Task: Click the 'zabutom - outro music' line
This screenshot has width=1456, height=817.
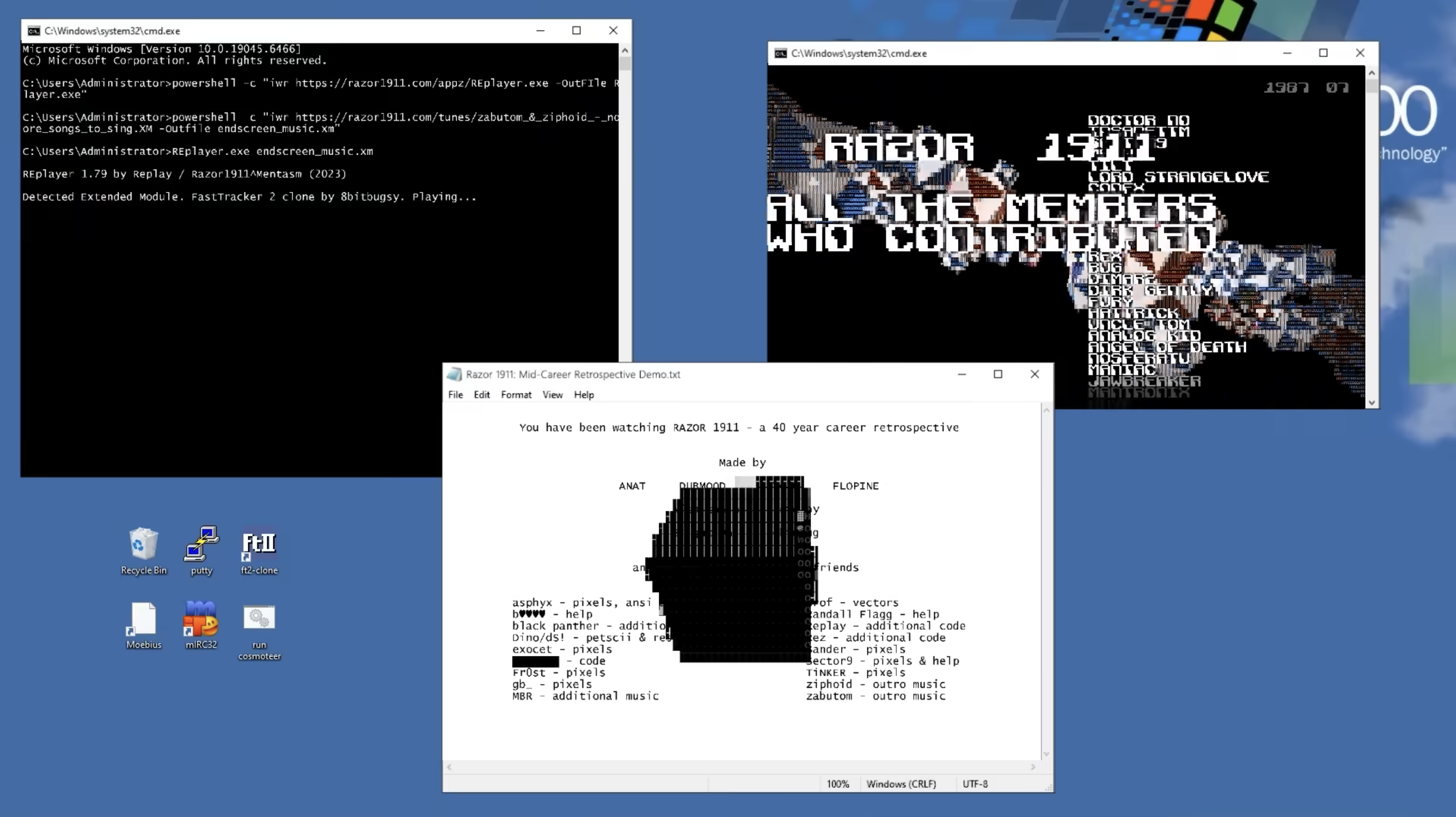Action: [875, 696]
